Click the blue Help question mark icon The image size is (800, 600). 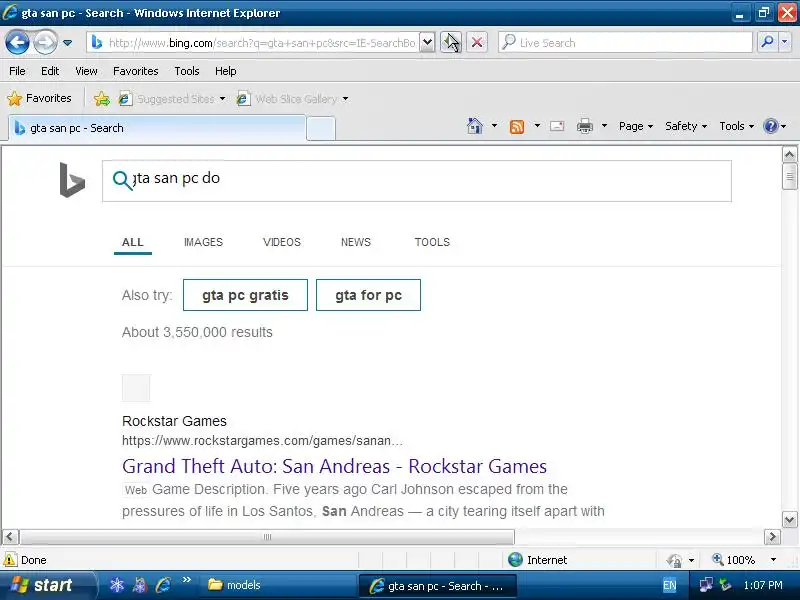tap(770, 126)
